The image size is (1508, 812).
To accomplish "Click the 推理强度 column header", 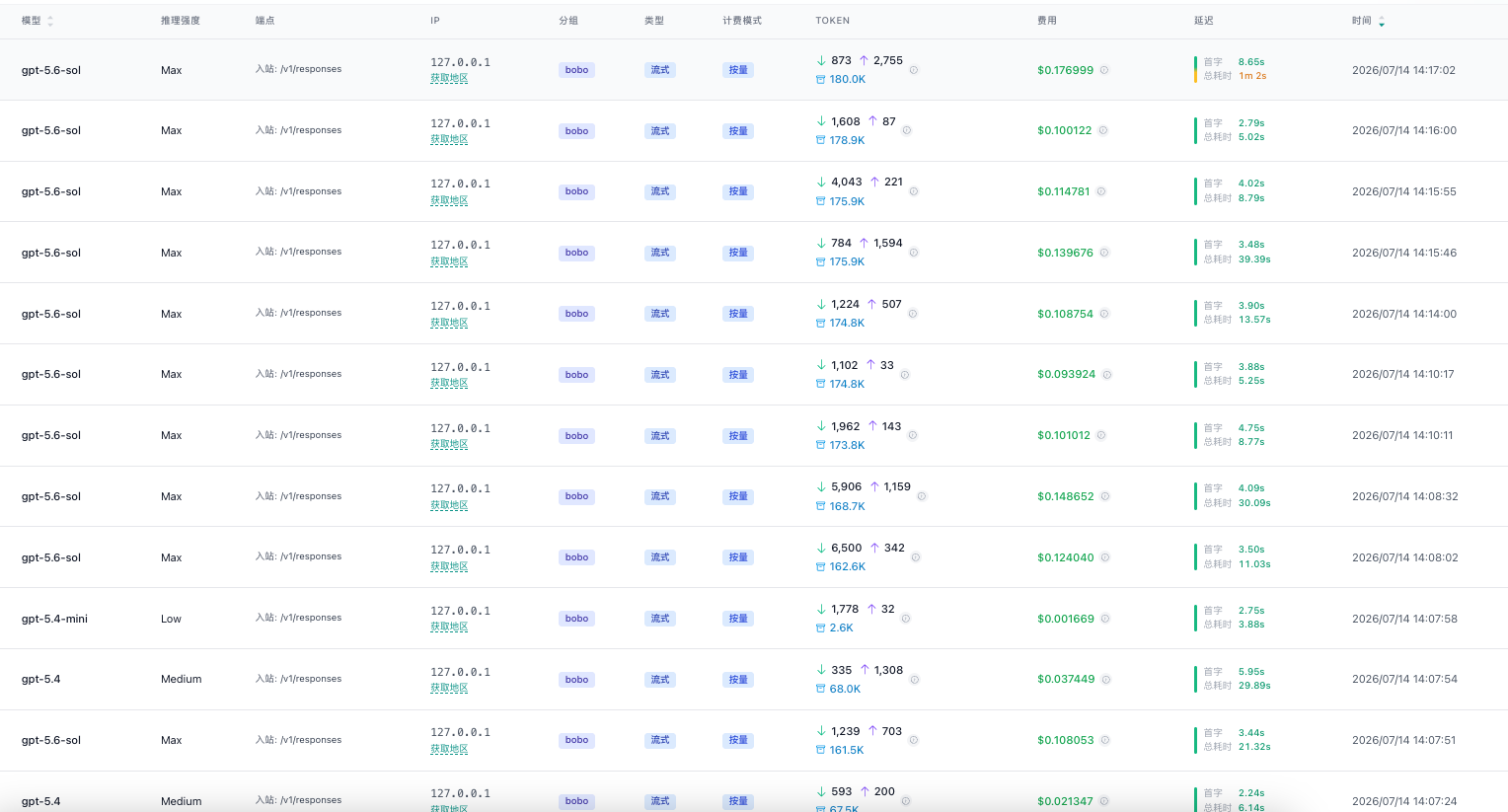I will click(x=181, y=21).
